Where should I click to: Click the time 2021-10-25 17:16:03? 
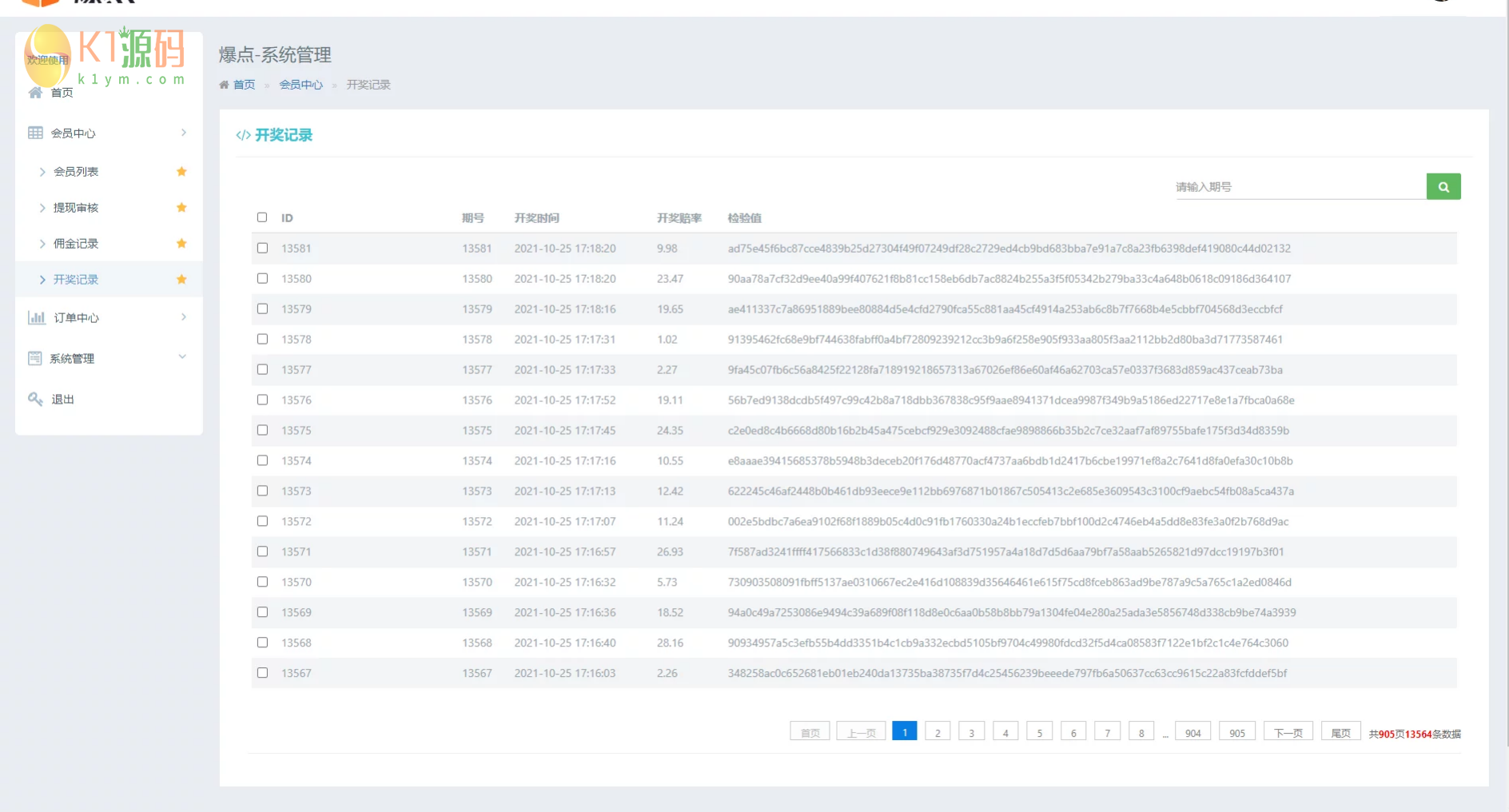click(565, 674)
